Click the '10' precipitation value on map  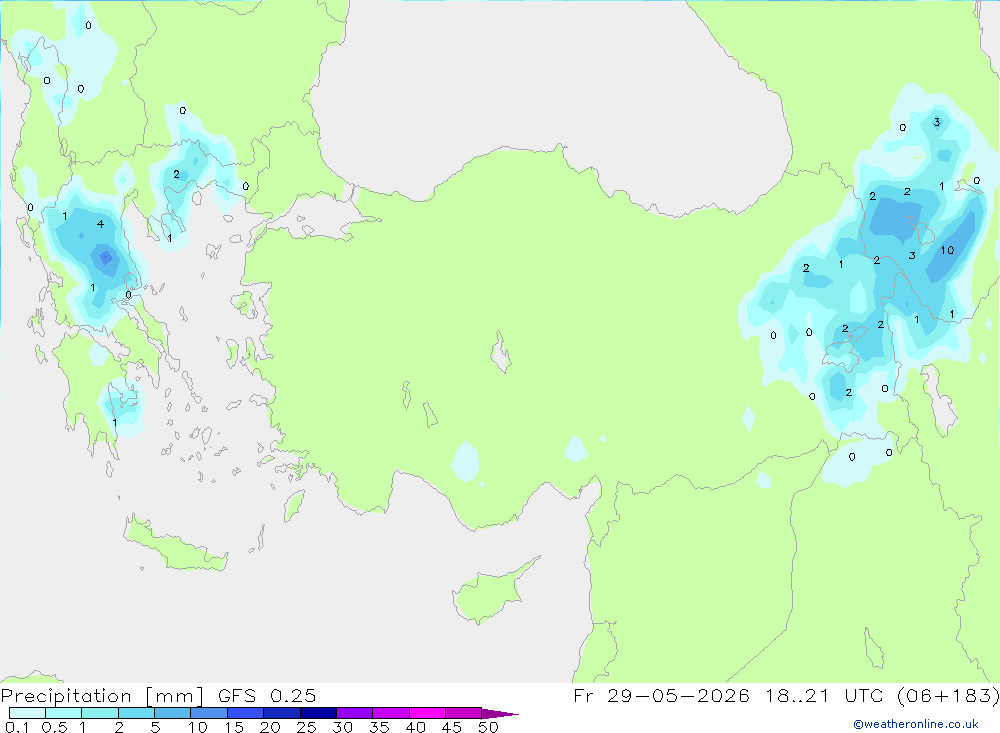tap(947, 250)
